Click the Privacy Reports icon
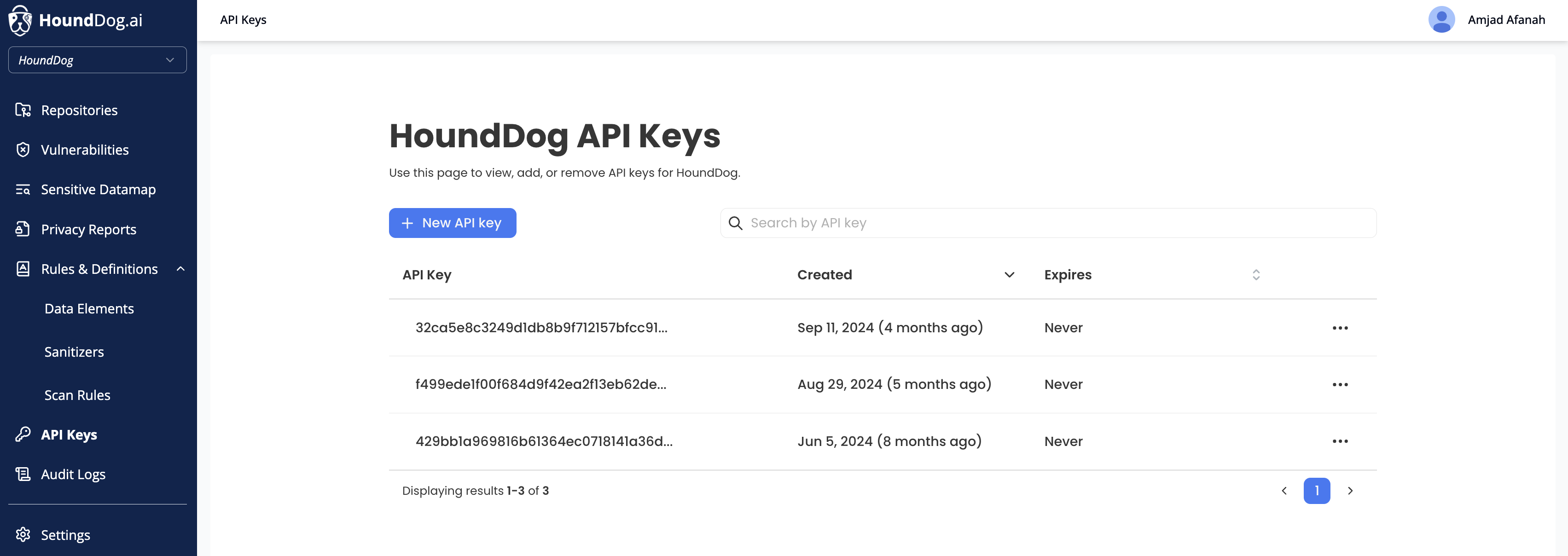 pyautogui.click(x=23, y=229)
